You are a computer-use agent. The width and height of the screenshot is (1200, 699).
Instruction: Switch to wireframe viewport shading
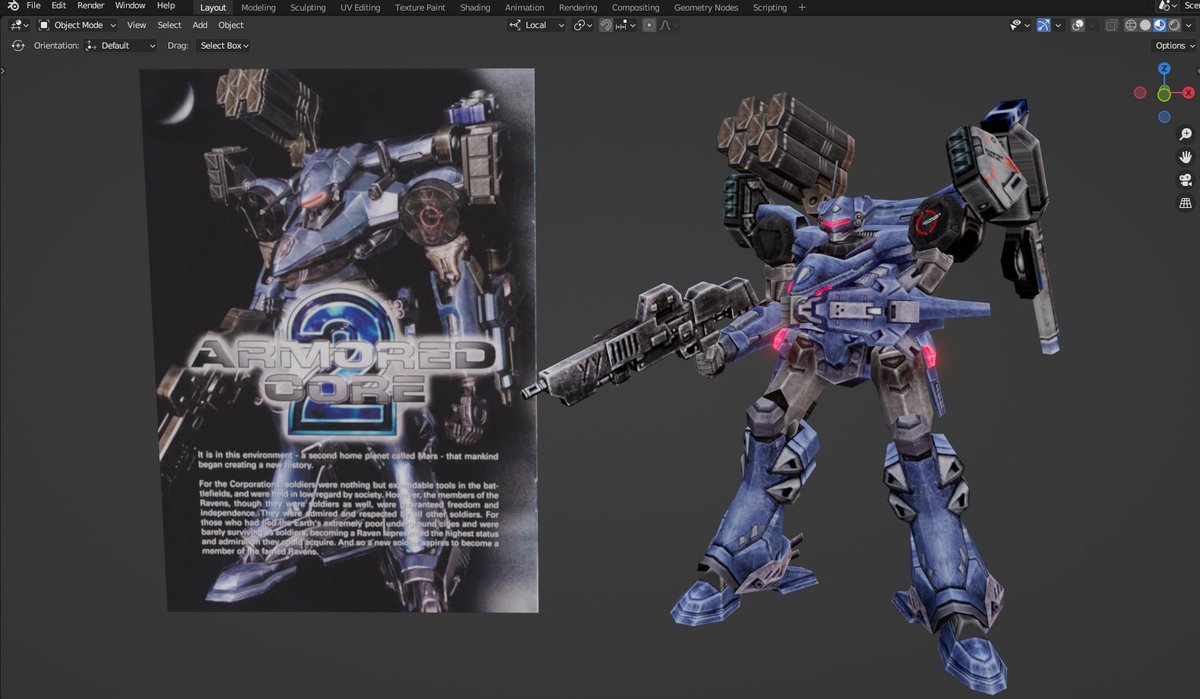coord(1131,25)
